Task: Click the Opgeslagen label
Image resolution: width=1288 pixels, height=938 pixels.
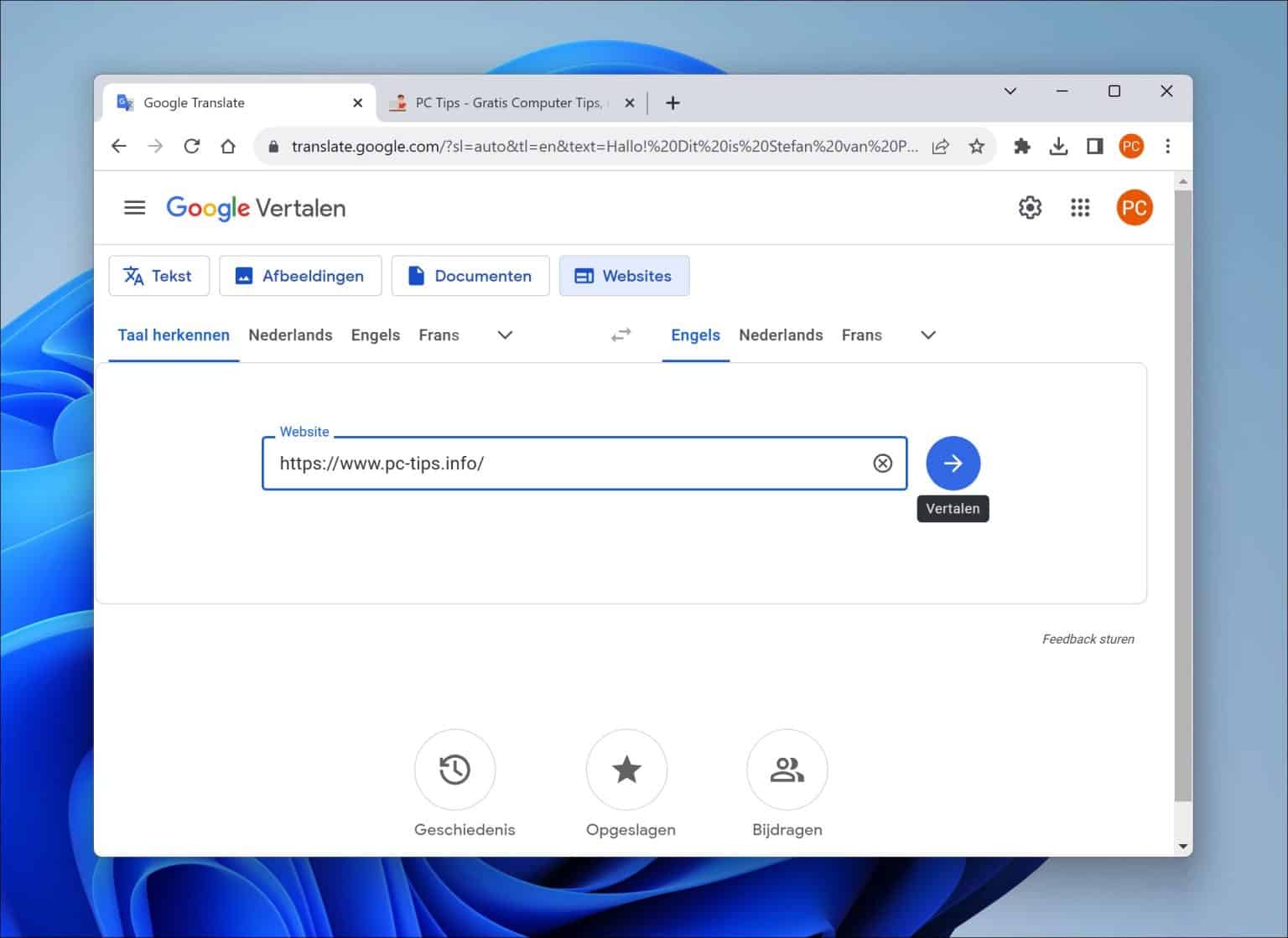Action: coord(631,830)
